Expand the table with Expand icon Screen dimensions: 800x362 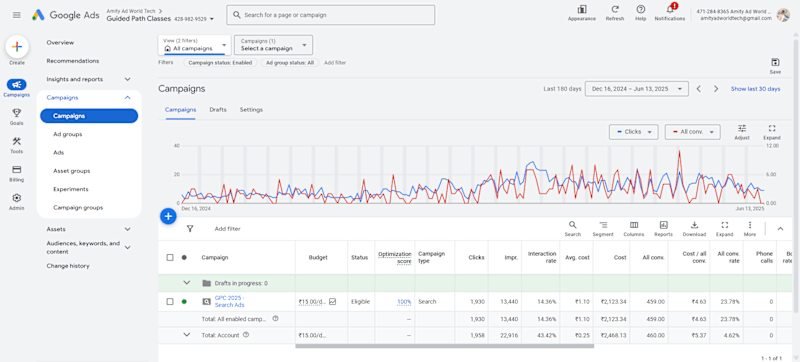(x=724, y=225)
